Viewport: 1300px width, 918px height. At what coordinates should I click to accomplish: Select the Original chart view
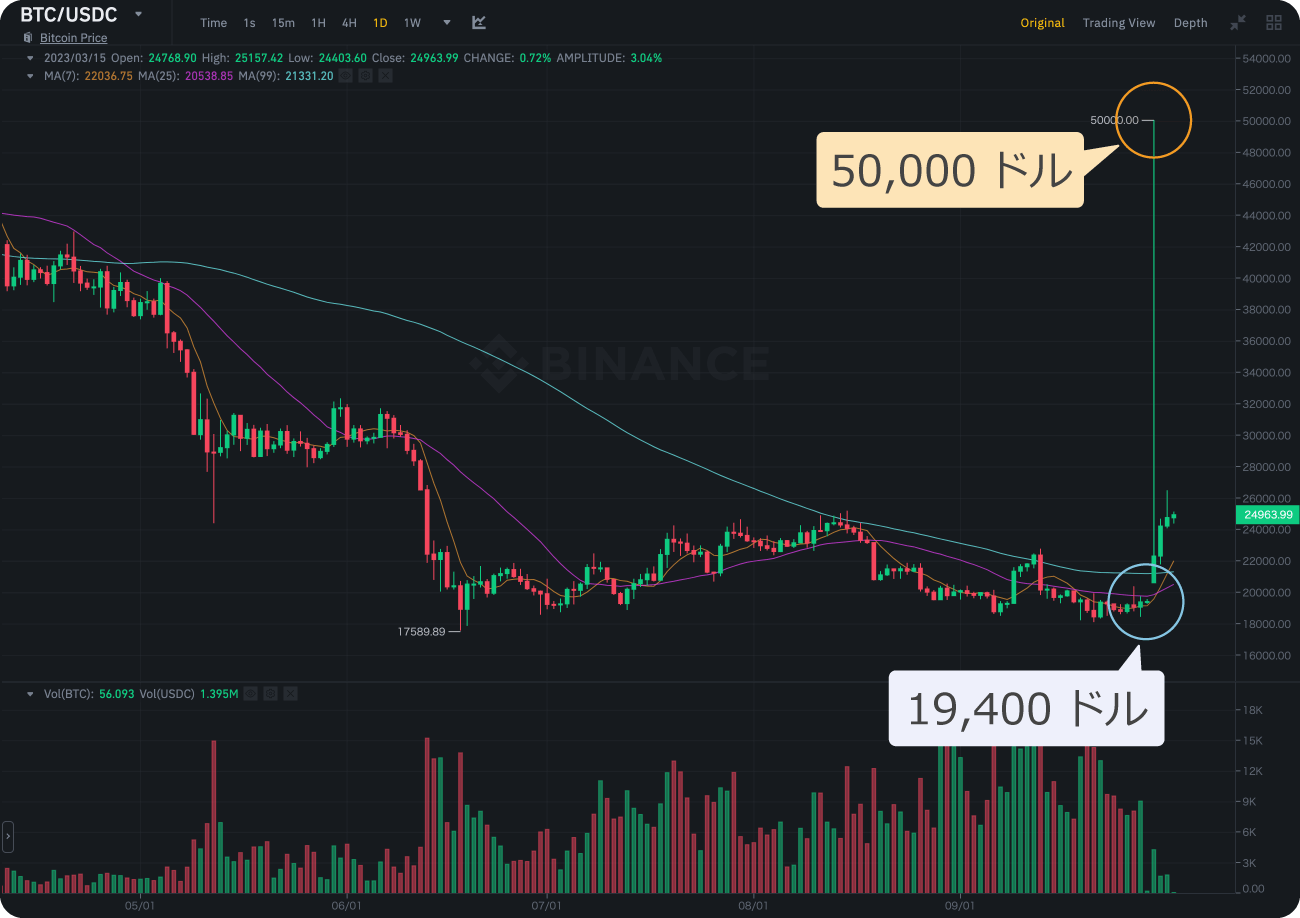point(1042,22)
